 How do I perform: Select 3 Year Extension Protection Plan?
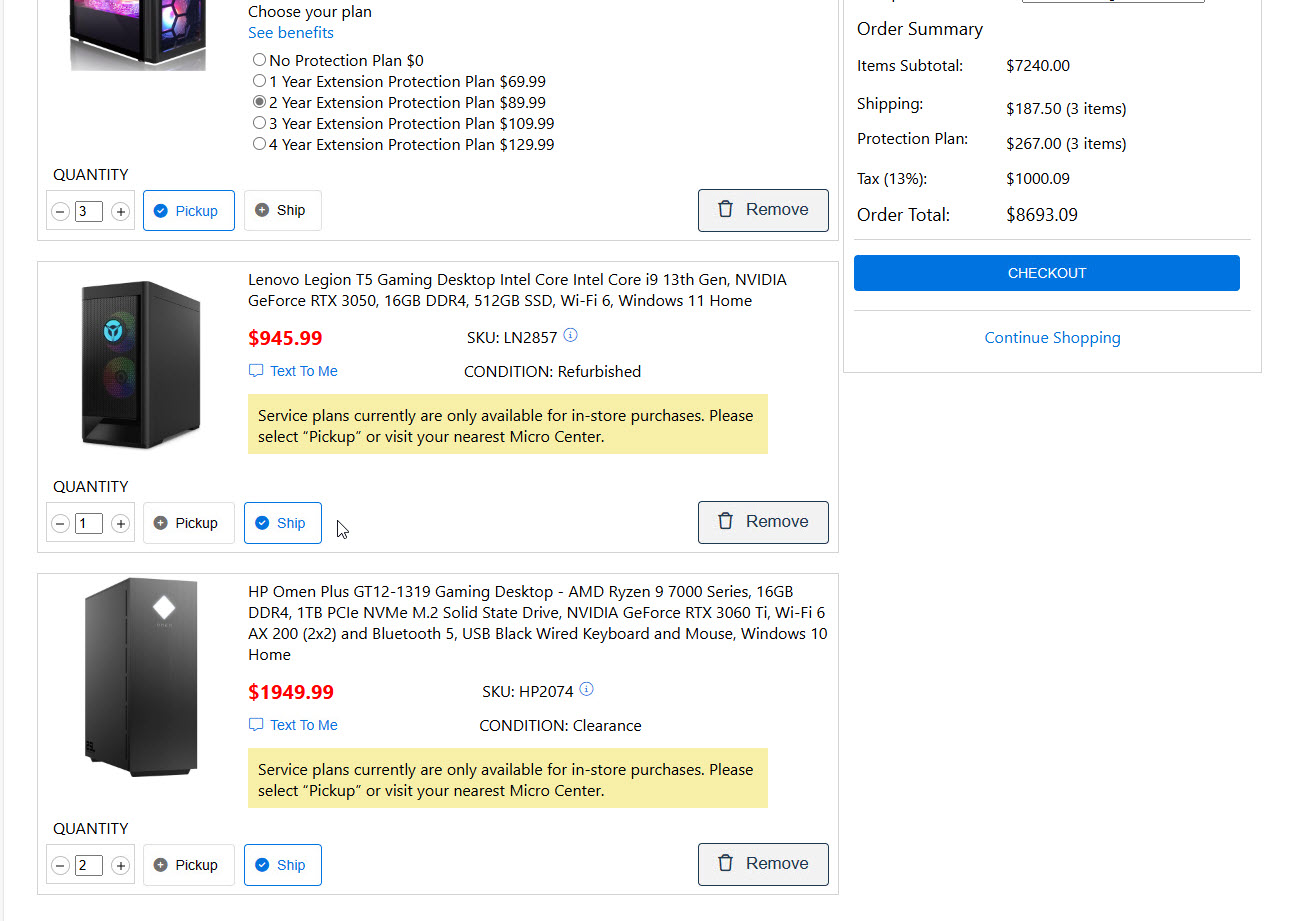pyautogui.click(x=260, y=123)
